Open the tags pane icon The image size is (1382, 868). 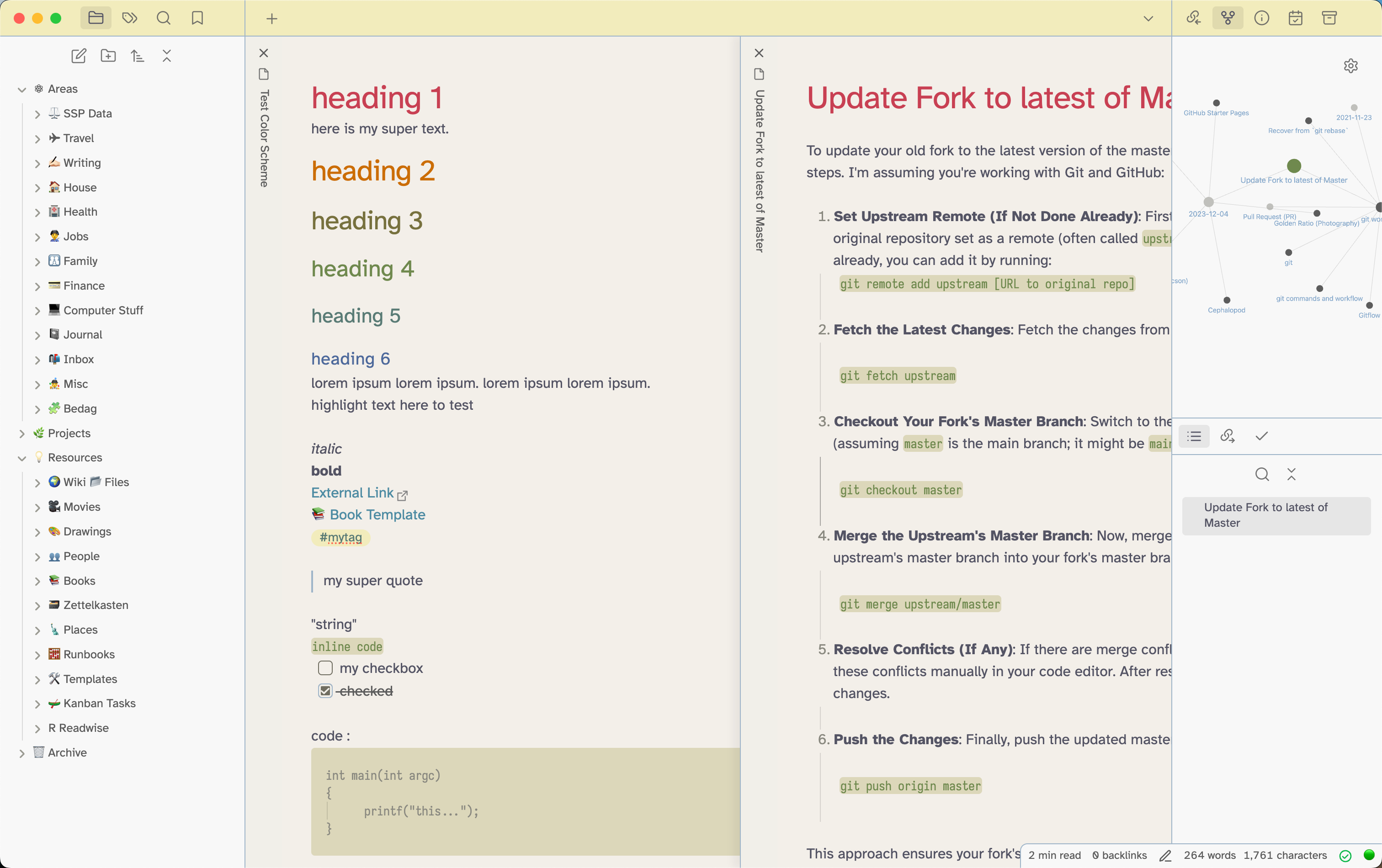click(130, 18)
